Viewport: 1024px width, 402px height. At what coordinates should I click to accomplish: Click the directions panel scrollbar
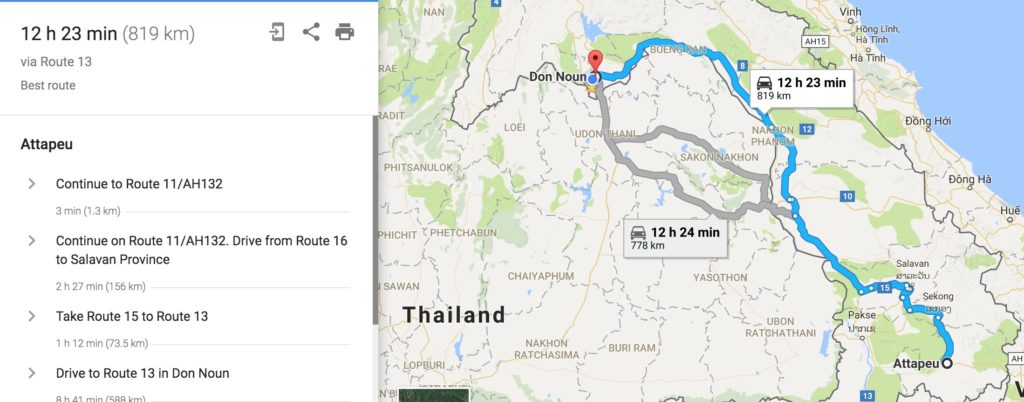(x=375, y=219)
